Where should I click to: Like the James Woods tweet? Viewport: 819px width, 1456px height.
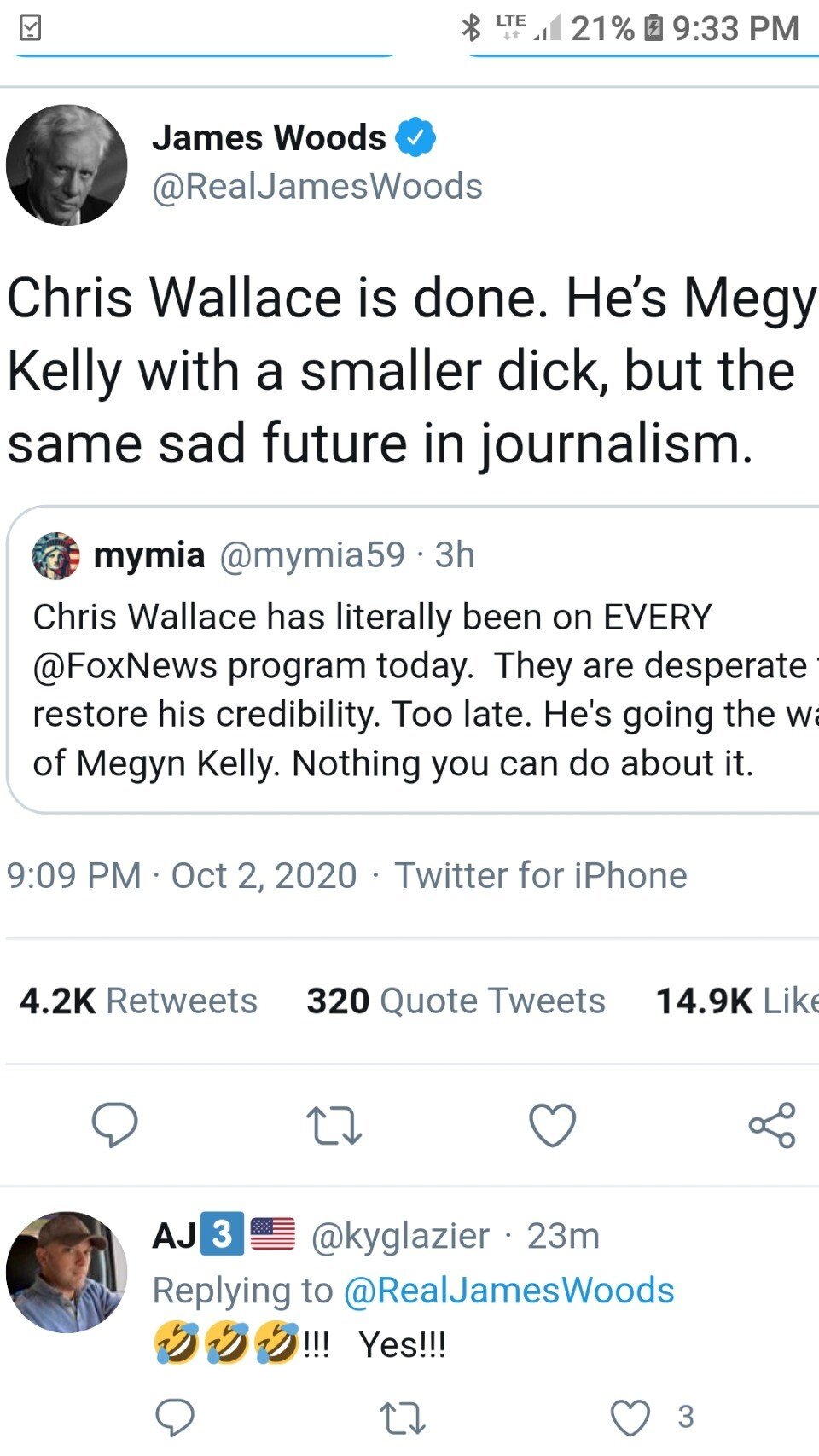(552, 1125)
